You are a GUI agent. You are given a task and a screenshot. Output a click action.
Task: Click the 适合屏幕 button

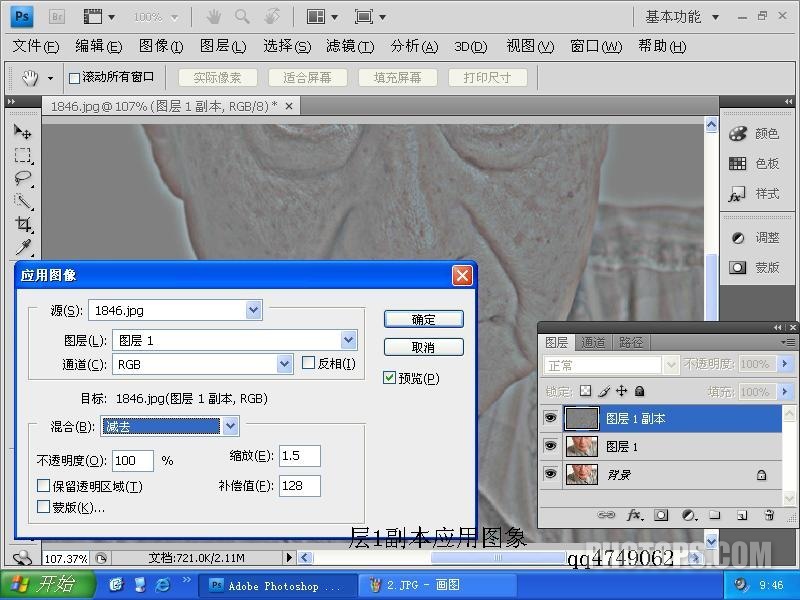tap(307, 78)
